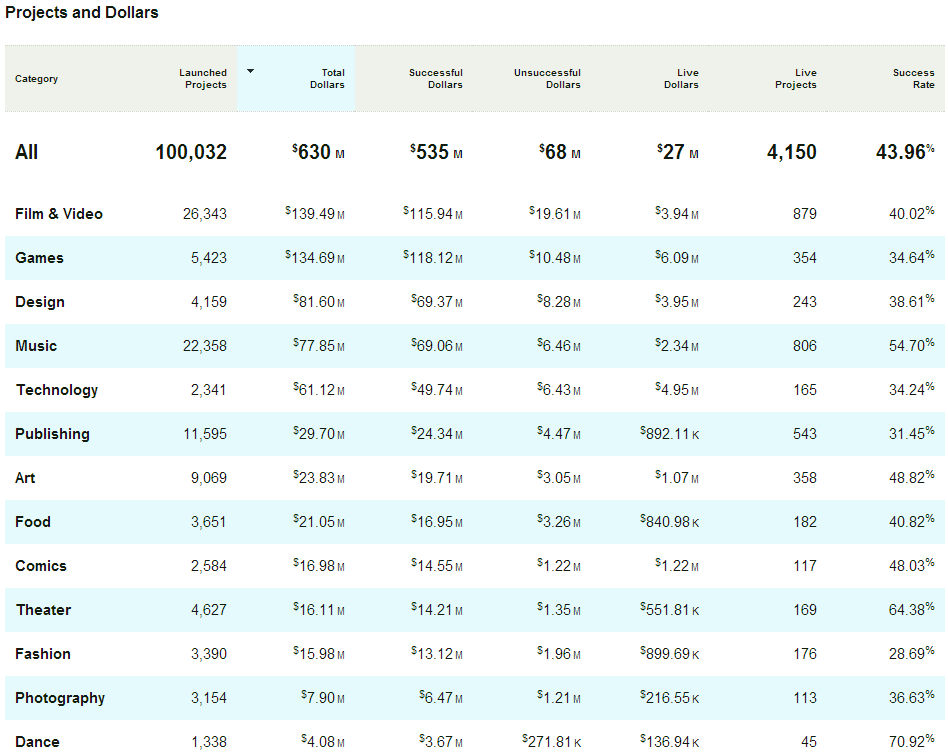Sort by Successful Dollars column
This screenshot has height=755, width=948.
pyautogui.click(x=435, y=79)
